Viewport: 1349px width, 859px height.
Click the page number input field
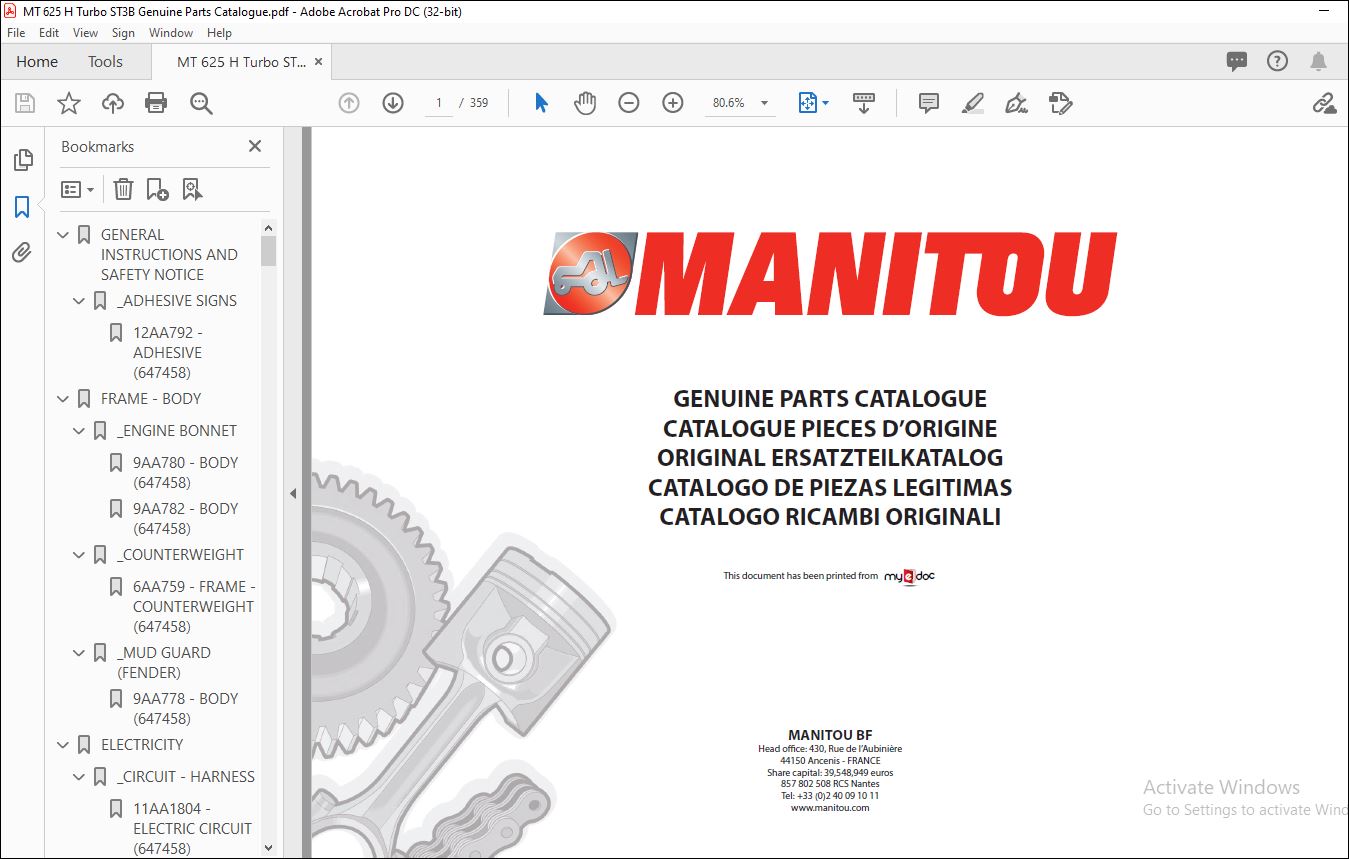click(438, 103)
